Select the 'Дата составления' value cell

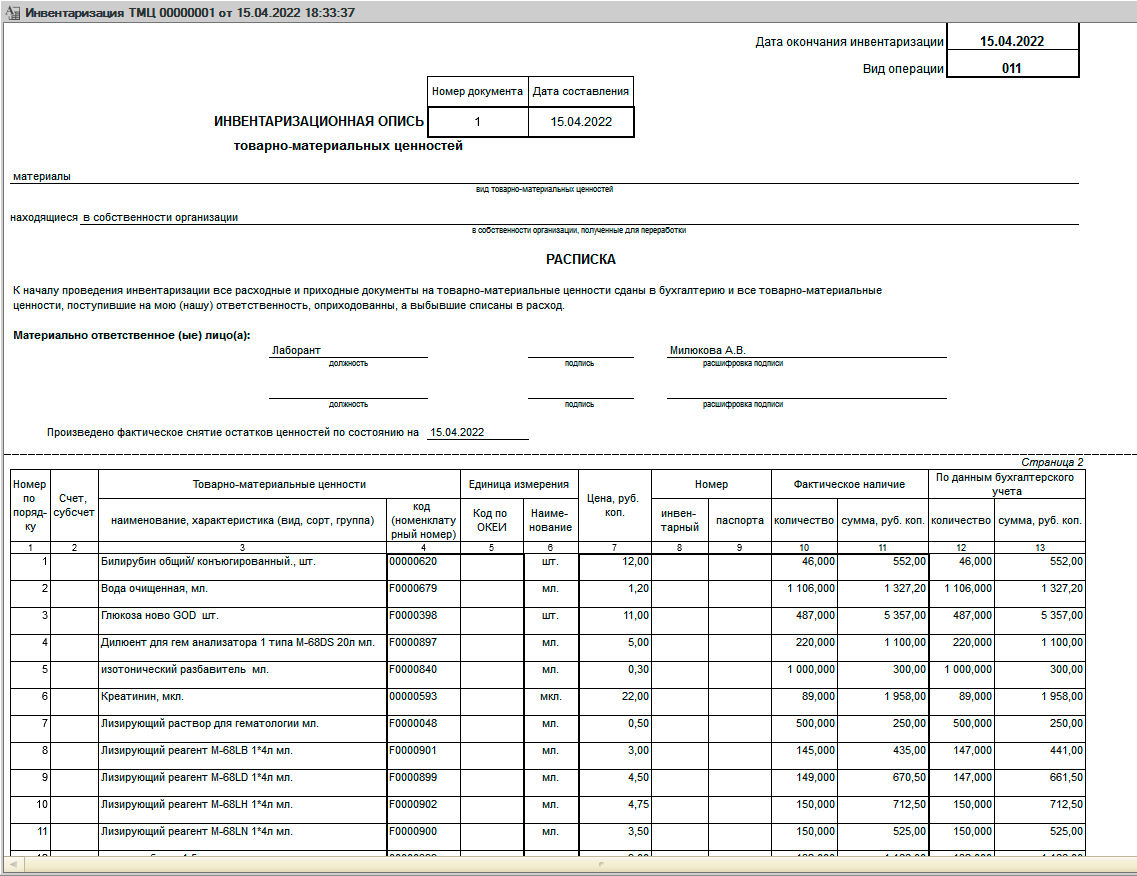coord(581,122)
